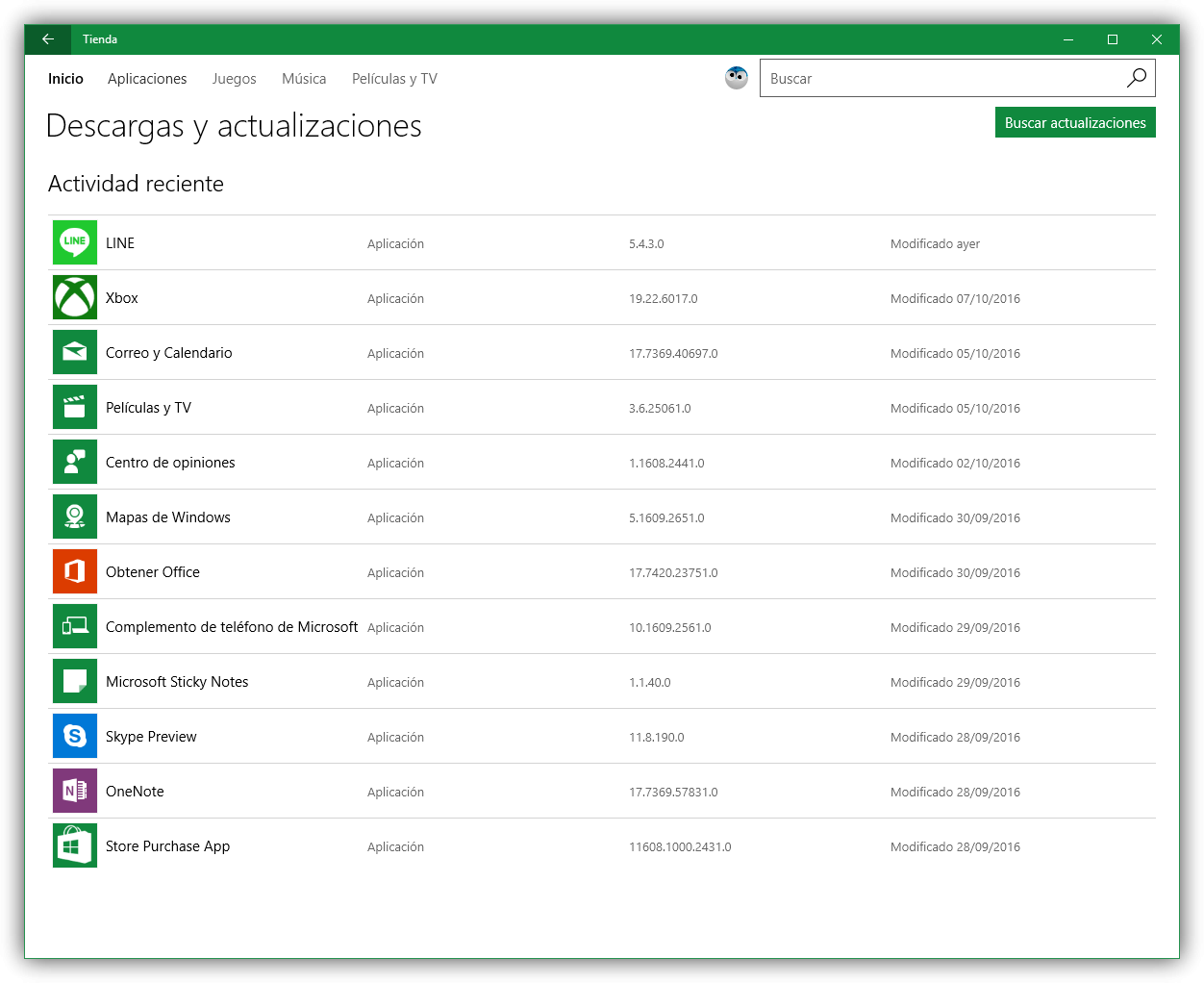Screen dimensions: 1204x983
Task: Click the Descargas y actualizaciones heading
Action: (x=234, y=126)
